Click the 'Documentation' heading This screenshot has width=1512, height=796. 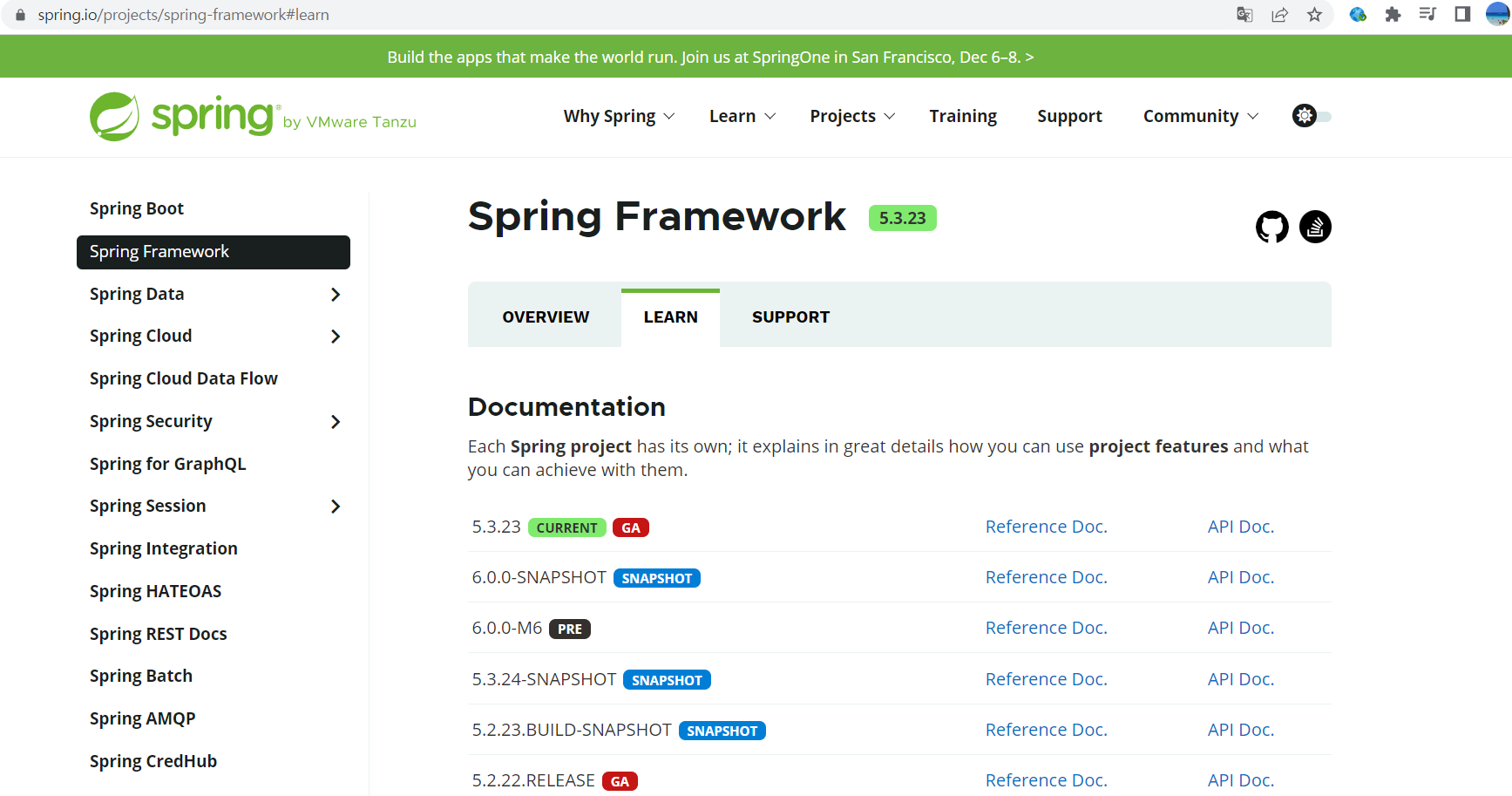click(x=566, y=407)
